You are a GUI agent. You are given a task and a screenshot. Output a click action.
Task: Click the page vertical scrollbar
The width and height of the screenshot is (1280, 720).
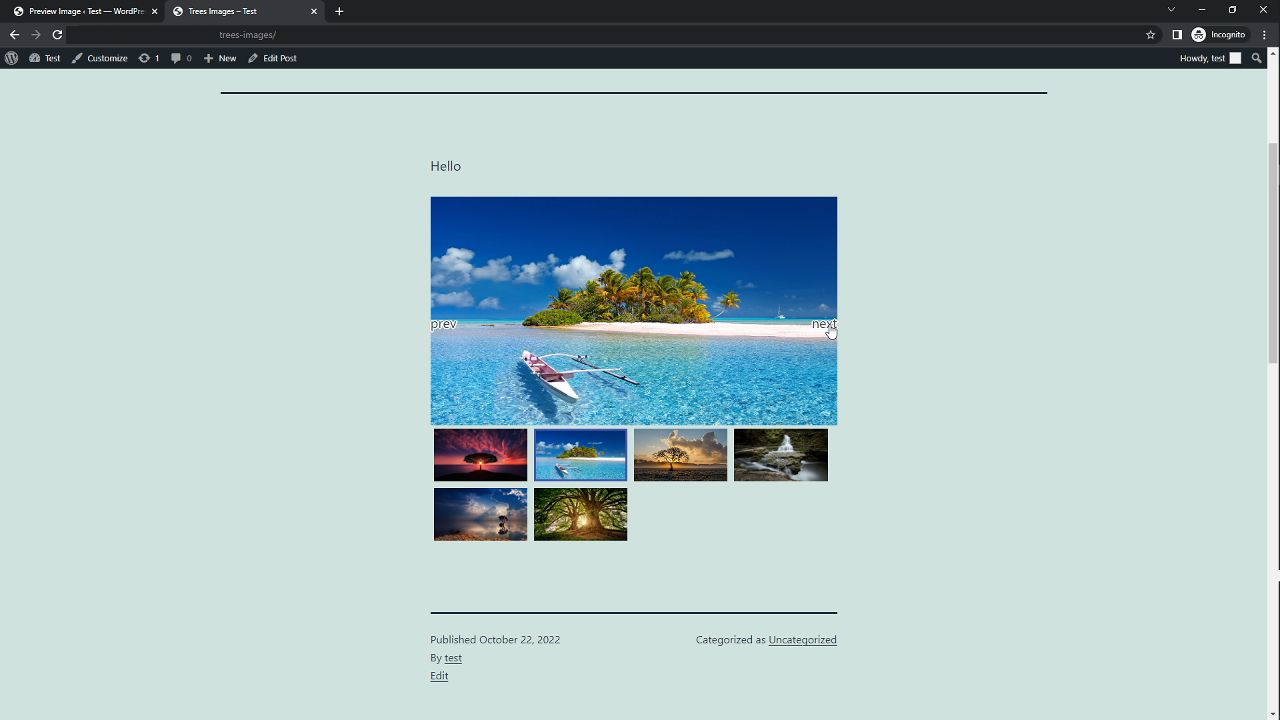tap(1273, 254)
